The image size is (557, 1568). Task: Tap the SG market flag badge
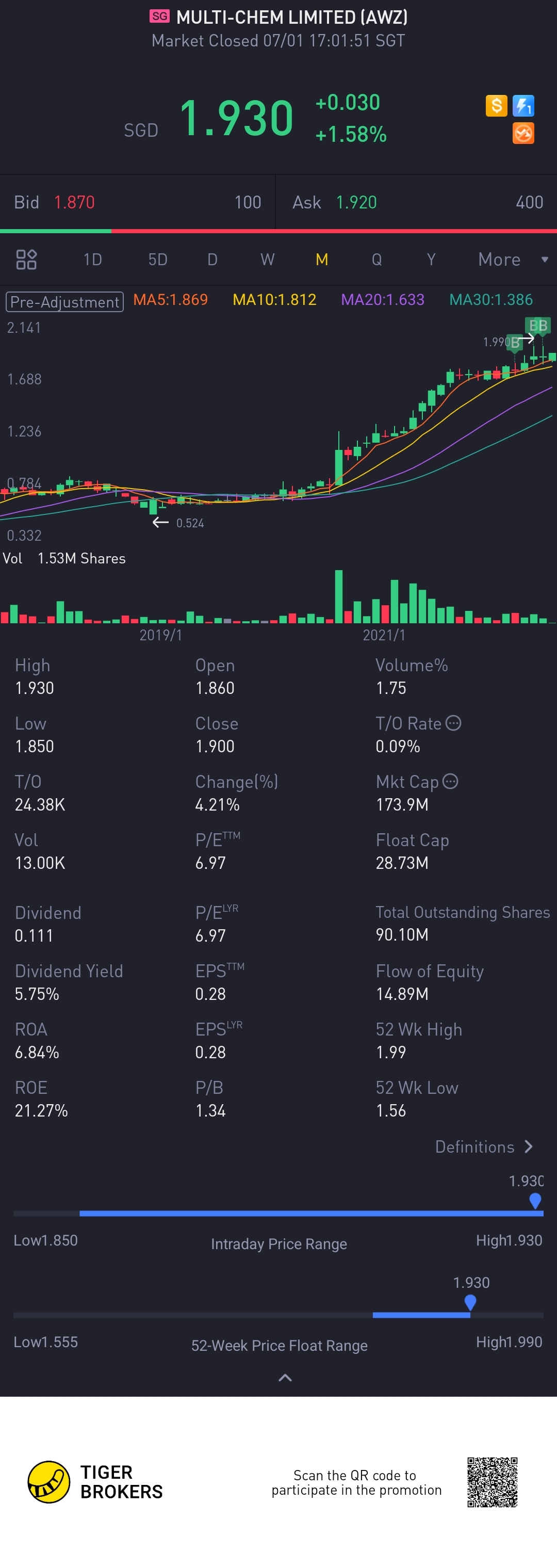159,17
